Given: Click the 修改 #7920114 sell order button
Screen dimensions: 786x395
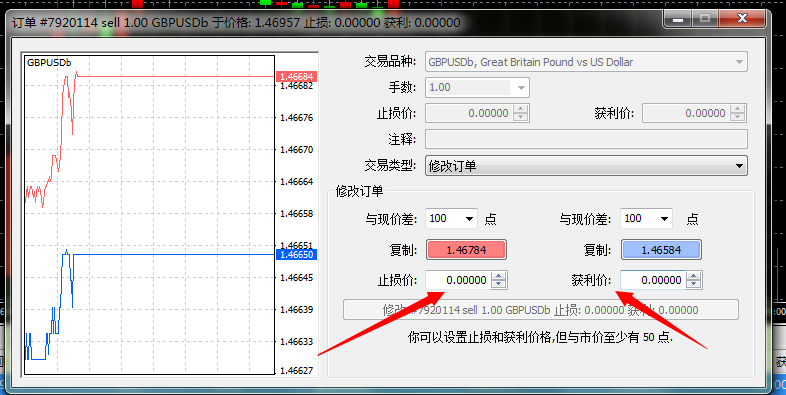Looking at the screenshot, I should click(540, 310).
